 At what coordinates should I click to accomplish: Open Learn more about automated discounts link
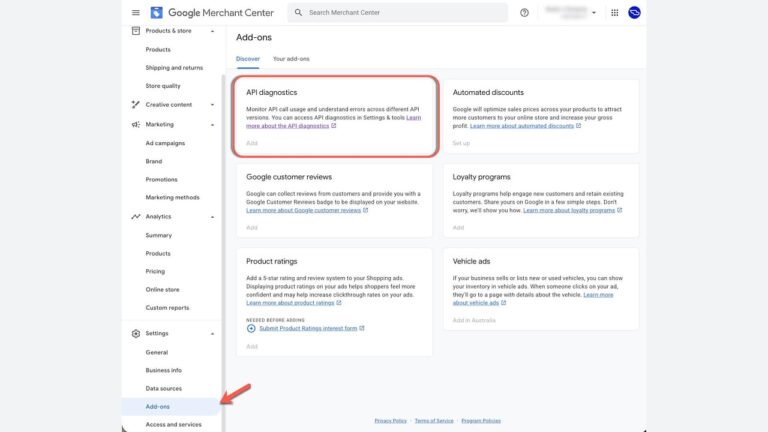(x=522, y=126)
